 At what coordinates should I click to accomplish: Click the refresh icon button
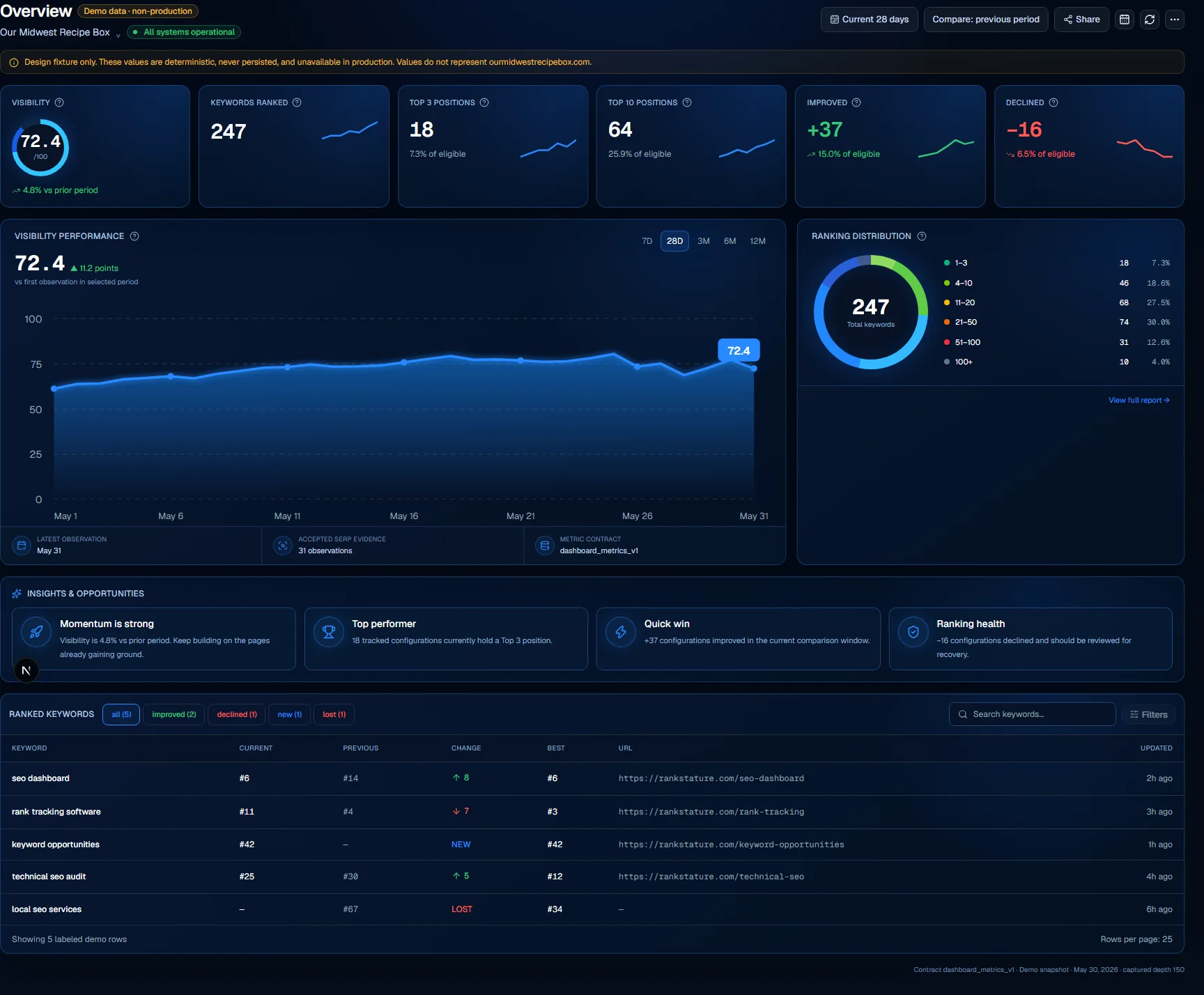pyautogui.click(x=1150, y=20)
